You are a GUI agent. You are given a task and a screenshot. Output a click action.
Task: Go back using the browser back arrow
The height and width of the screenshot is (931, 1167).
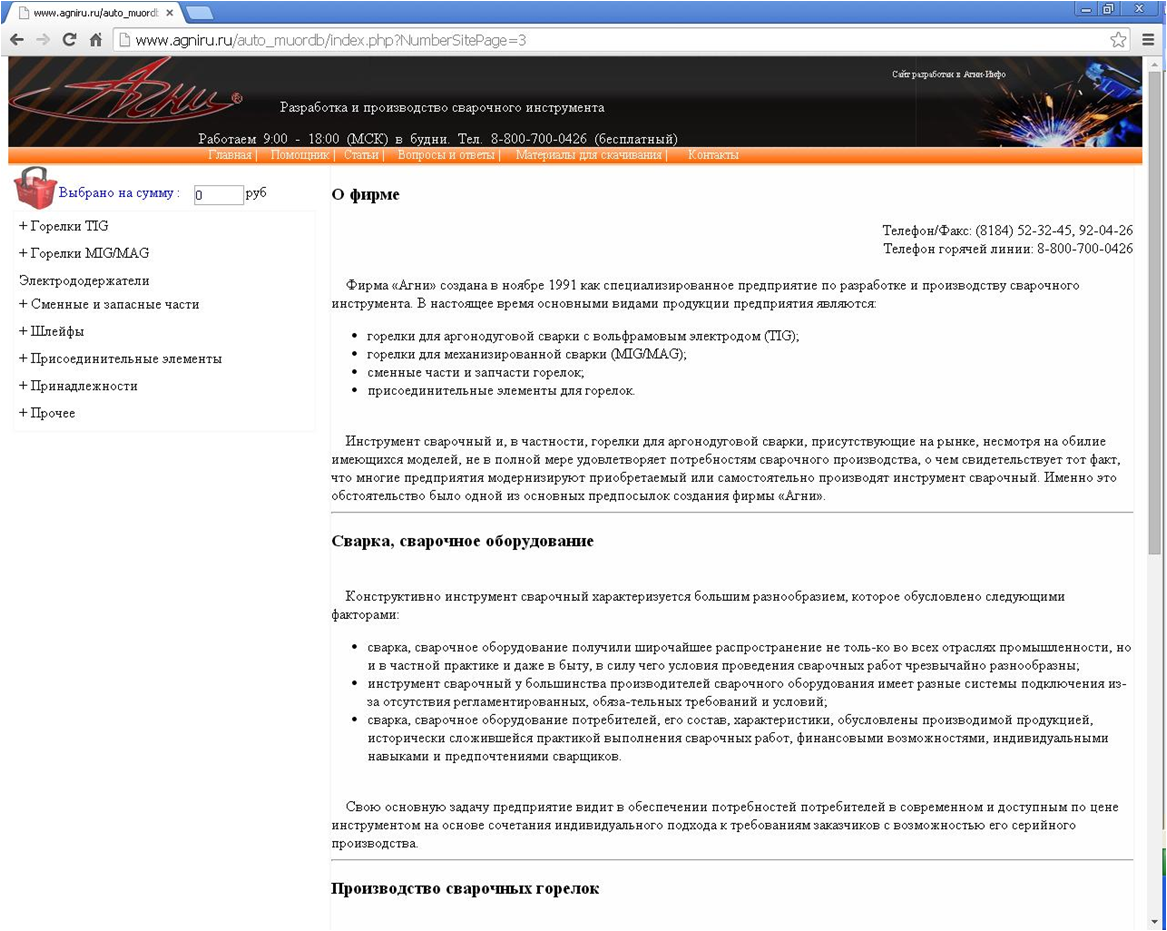coord(16,40)
